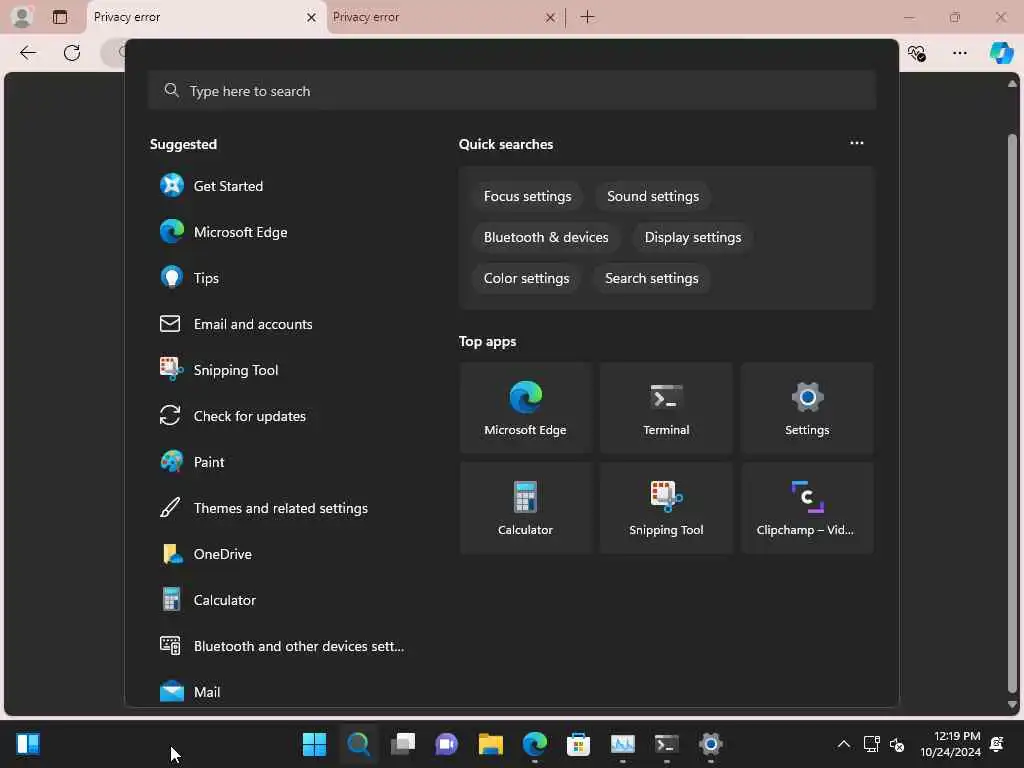Launch Terminal tile in Top apps

[x=666, y=408]
